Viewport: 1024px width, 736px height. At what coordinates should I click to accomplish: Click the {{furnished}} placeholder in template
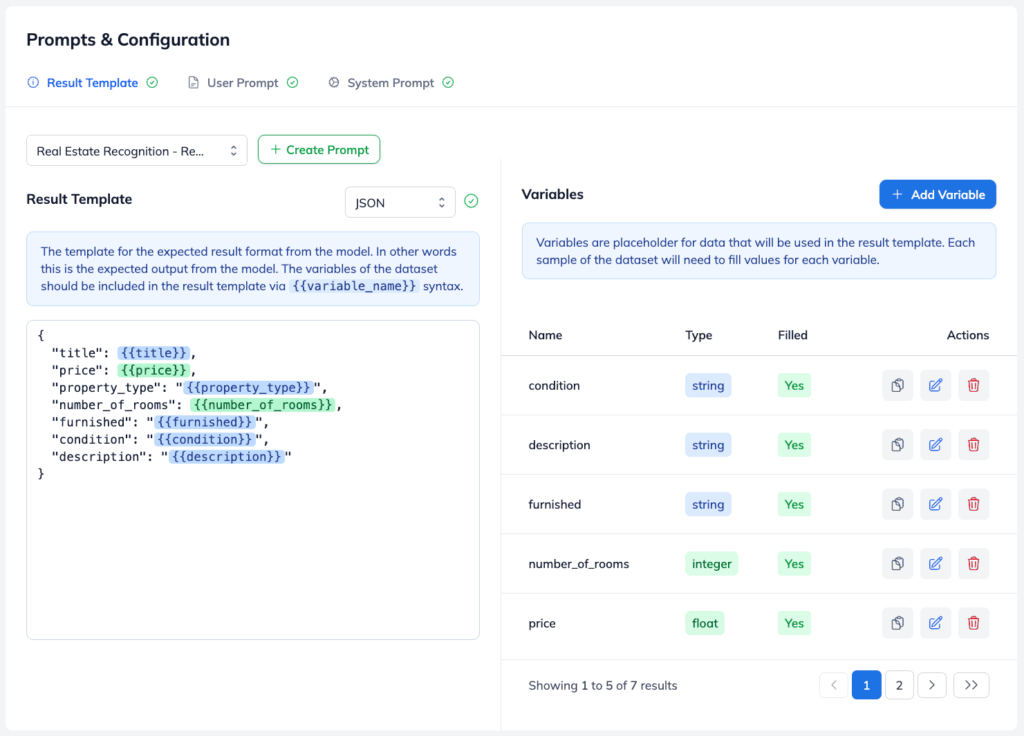(205, 422)
